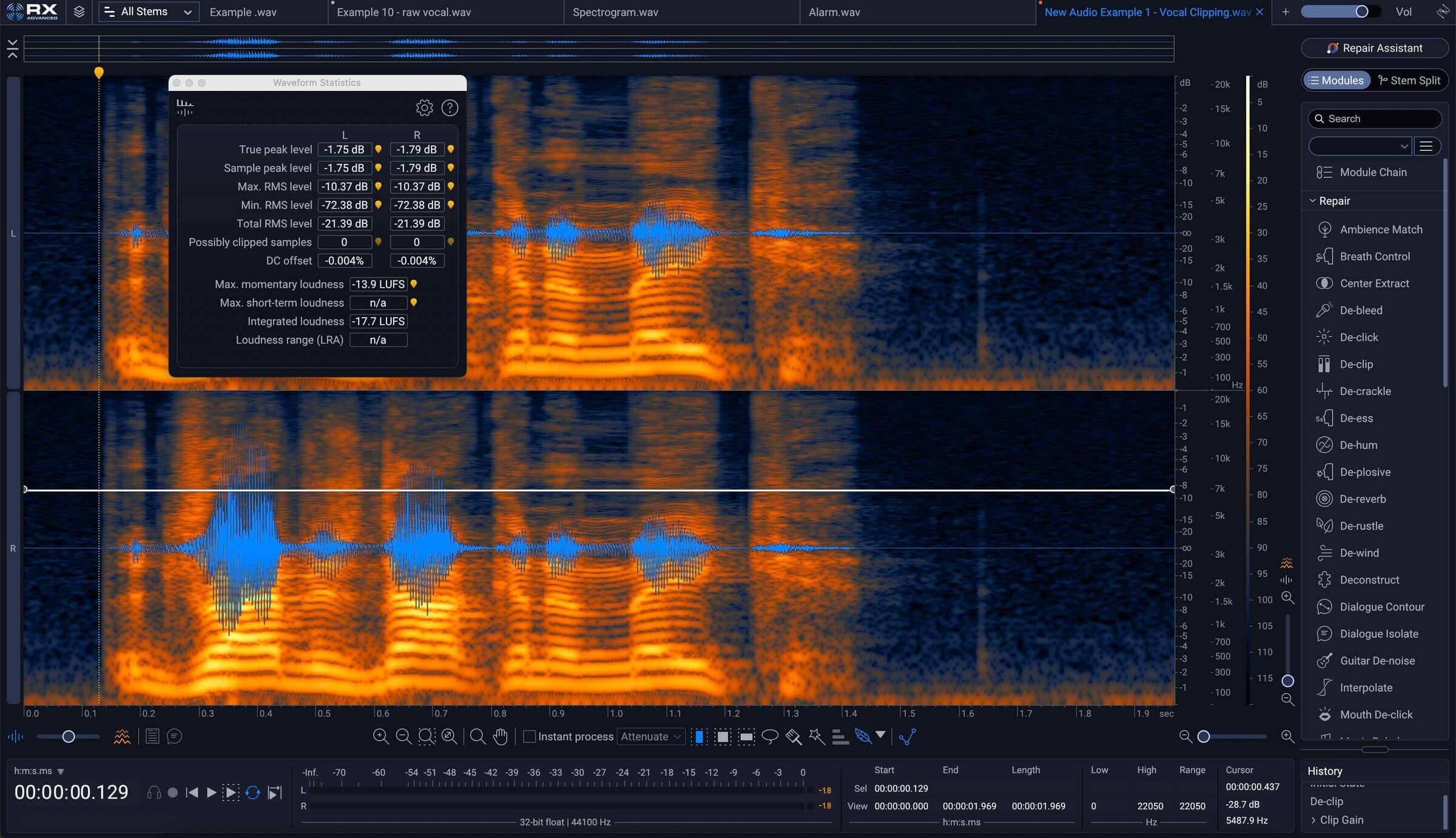Image resolution: width=1456 pixels, height=838 pixels.
Task: Collapse the Repair category
Action: pyautogui.click(x=1312, y=201)
